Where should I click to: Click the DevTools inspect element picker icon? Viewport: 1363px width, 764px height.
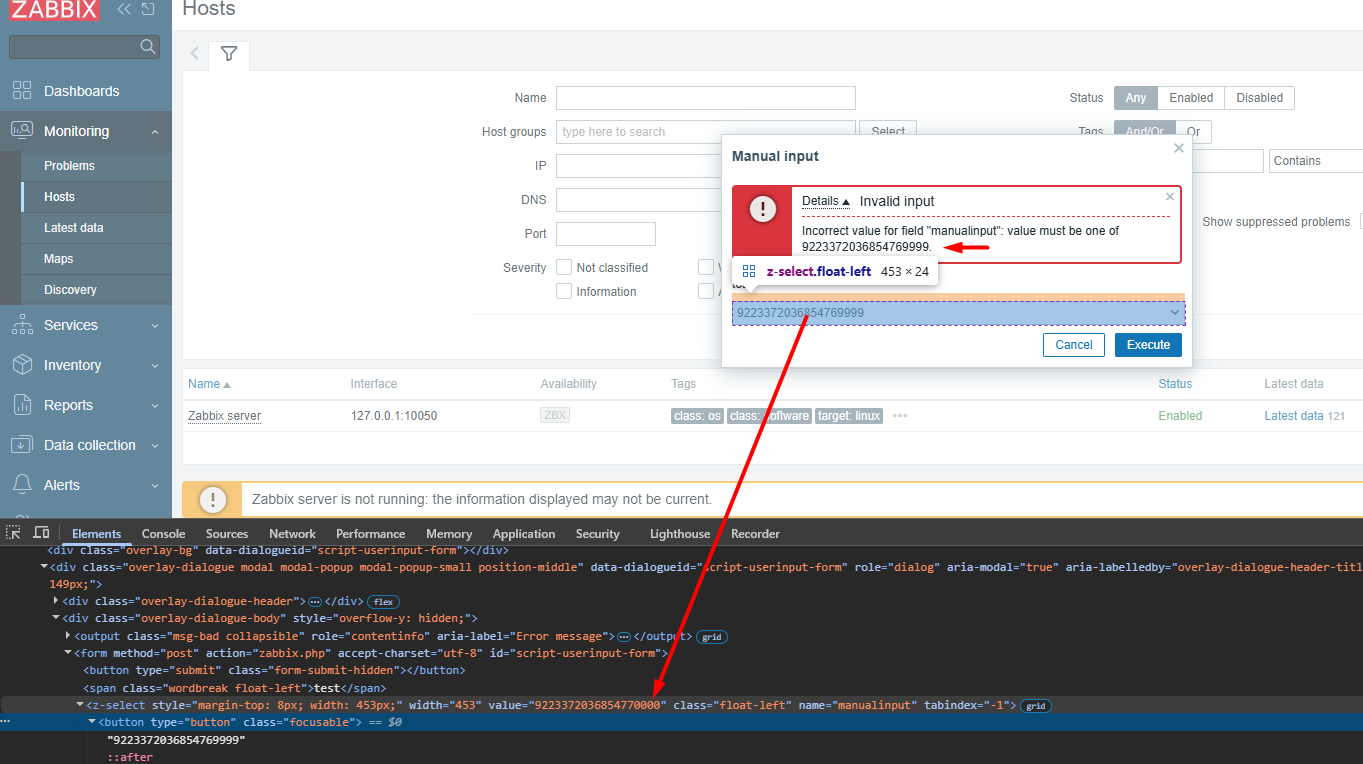coord(13,533)
